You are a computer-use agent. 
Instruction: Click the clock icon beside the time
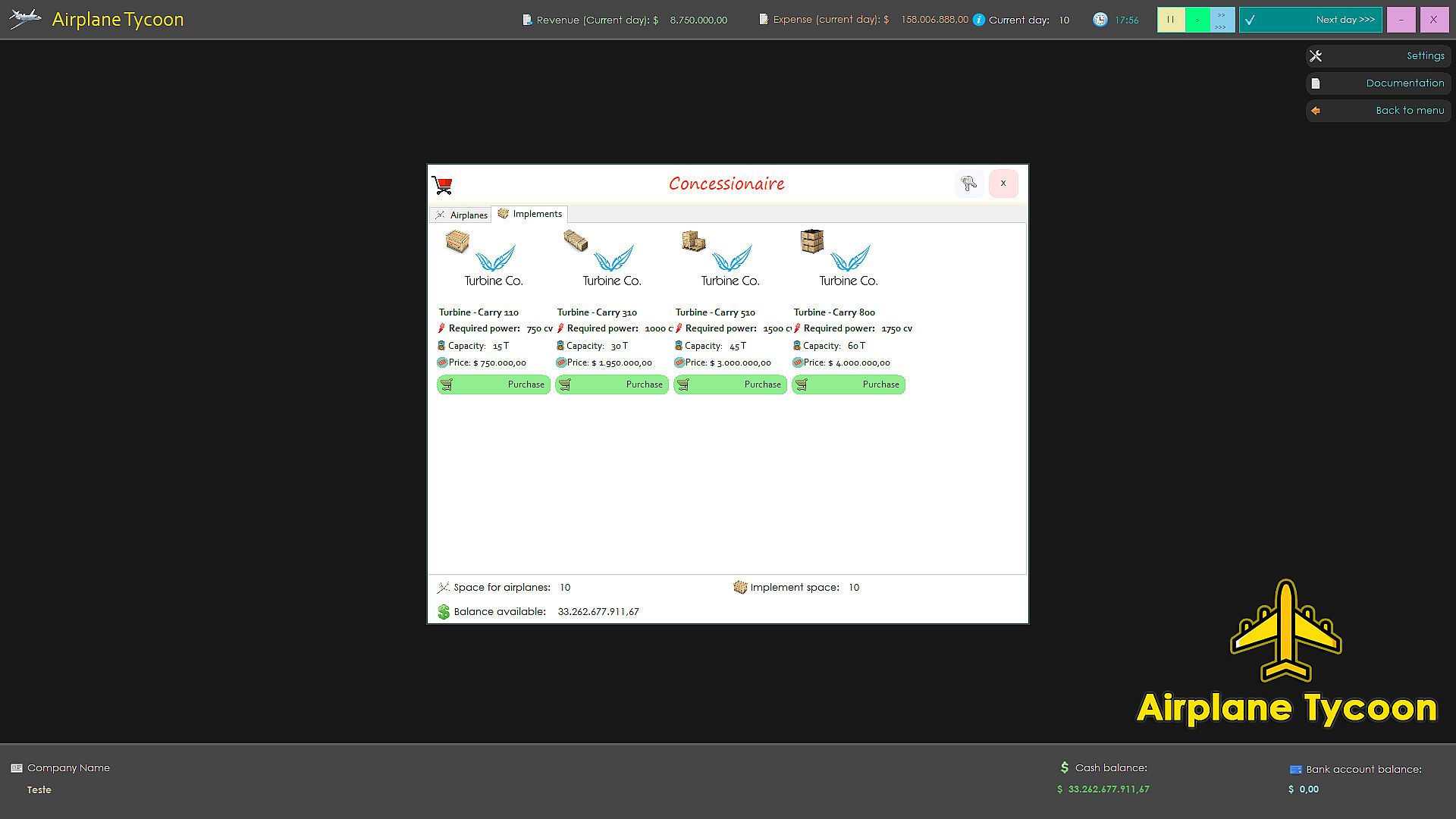coord(1100,20)
